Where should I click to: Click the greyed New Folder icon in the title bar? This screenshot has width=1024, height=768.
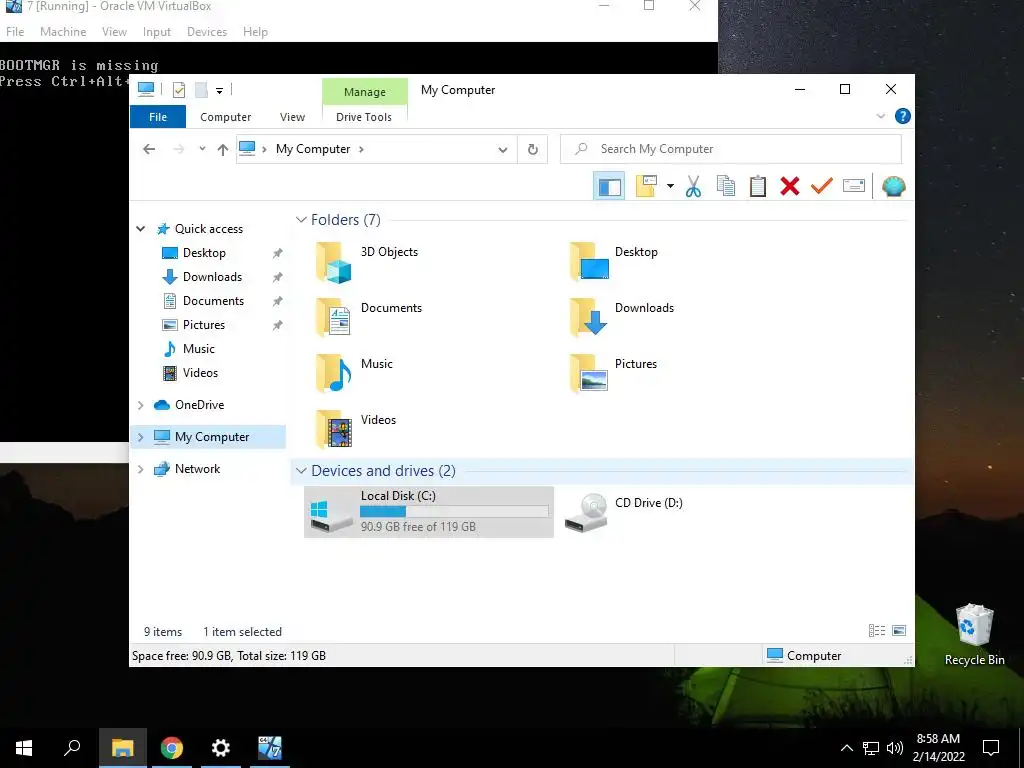point(201,90)
